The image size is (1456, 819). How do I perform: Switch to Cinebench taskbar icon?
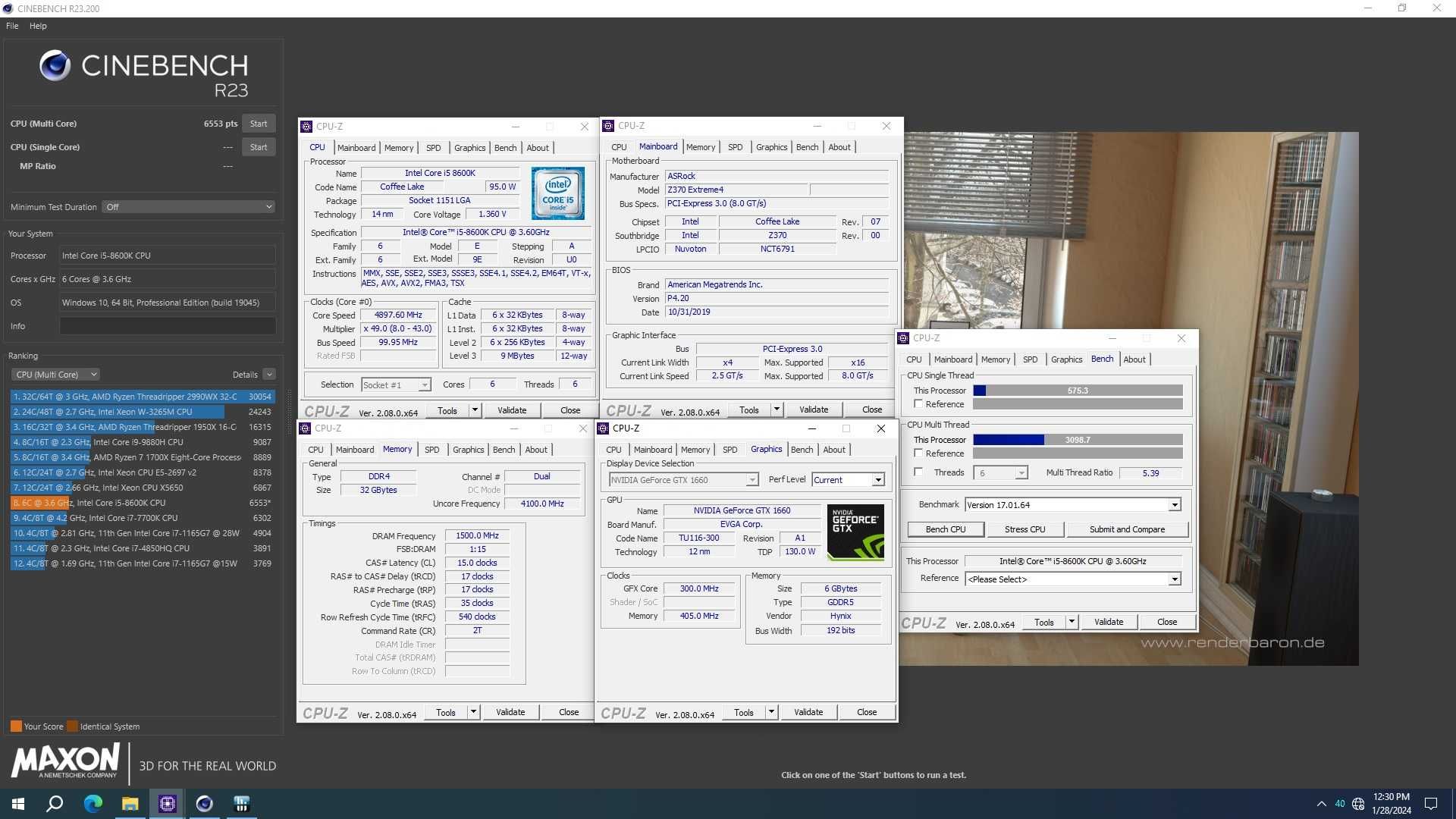tap(204, 804)
